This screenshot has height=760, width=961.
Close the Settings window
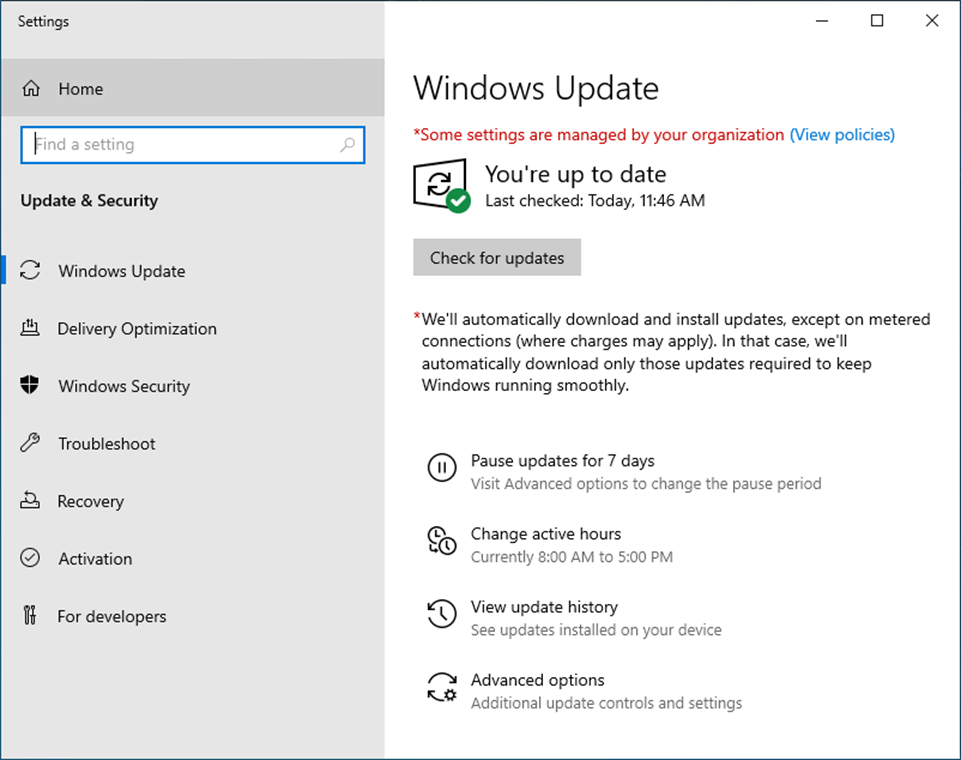click(932, 21)
